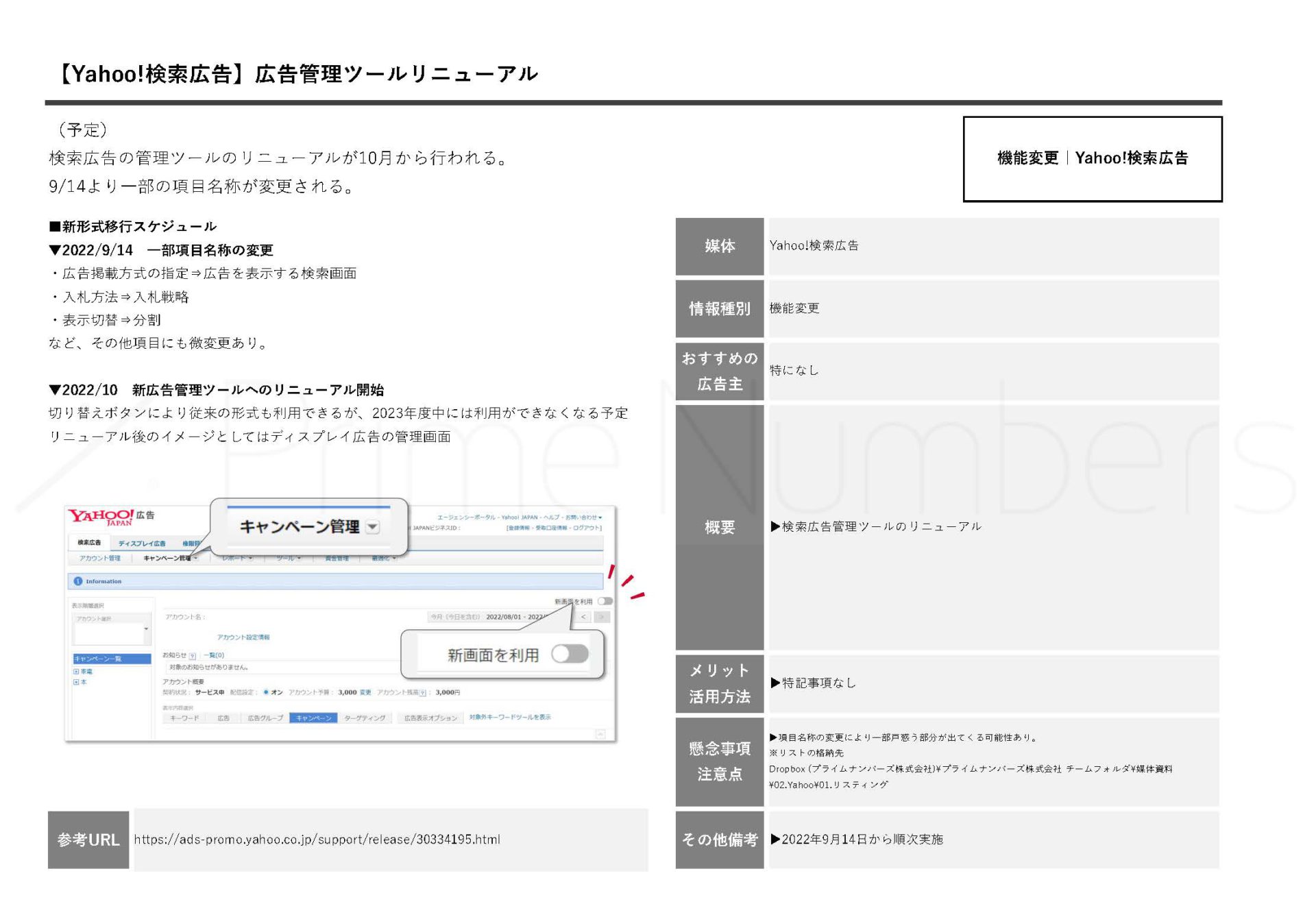This screenshot has width=1316, height=906.
Task: Open the ads-promo.yahoo.co.jp reference URL
Action: click(317, 840)
